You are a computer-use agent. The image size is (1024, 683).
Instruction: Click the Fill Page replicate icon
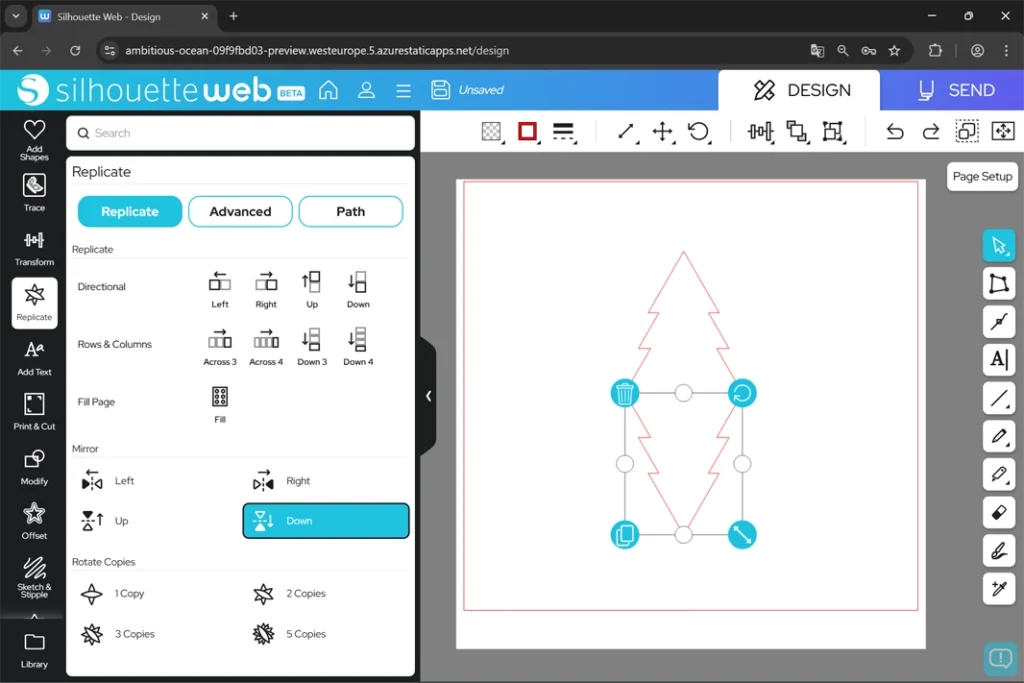click(x=220, y=397)
